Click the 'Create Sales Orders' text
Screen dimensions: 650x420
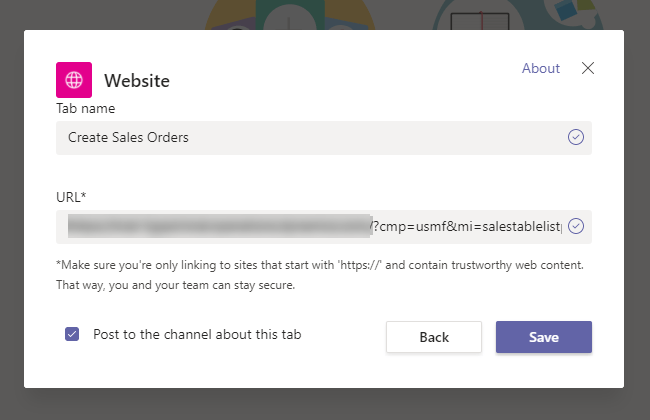click(128, 138)
